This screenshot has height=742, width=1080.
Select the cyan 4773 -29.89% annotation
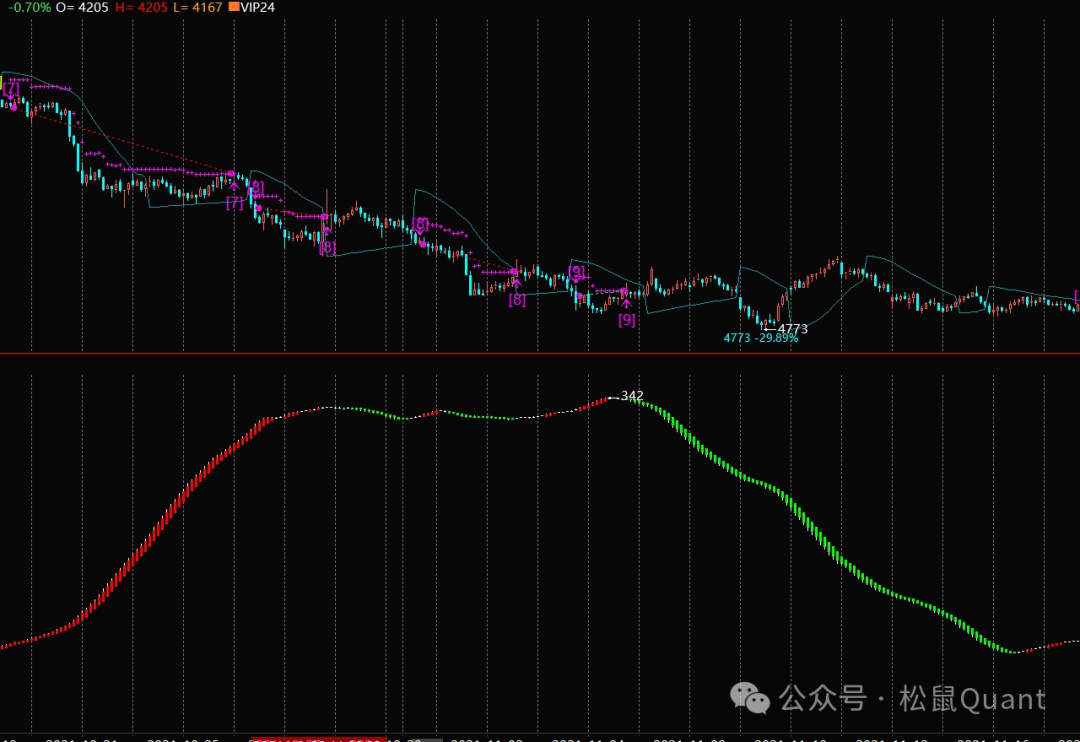click(760, 339)
